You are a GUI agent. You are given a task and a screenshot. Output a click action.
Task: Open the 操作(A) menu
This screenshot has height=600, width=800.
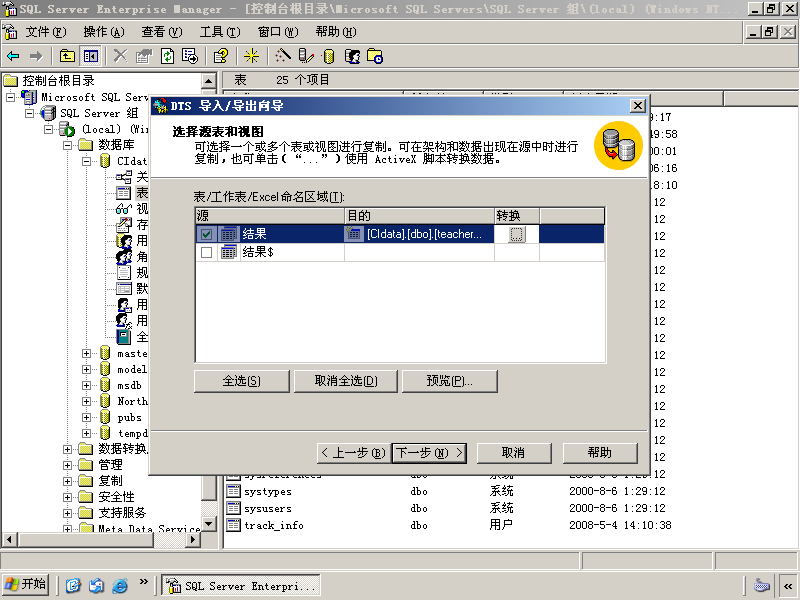(x=104, y=32)
